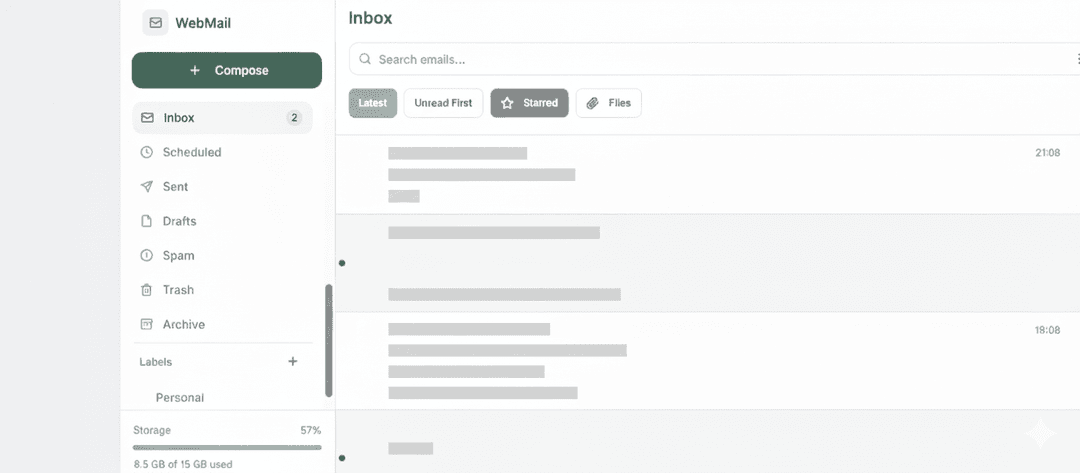This screenshot has height=473, width=1080.
Task: Open the Trash folder bin icon
Action: 147,290
